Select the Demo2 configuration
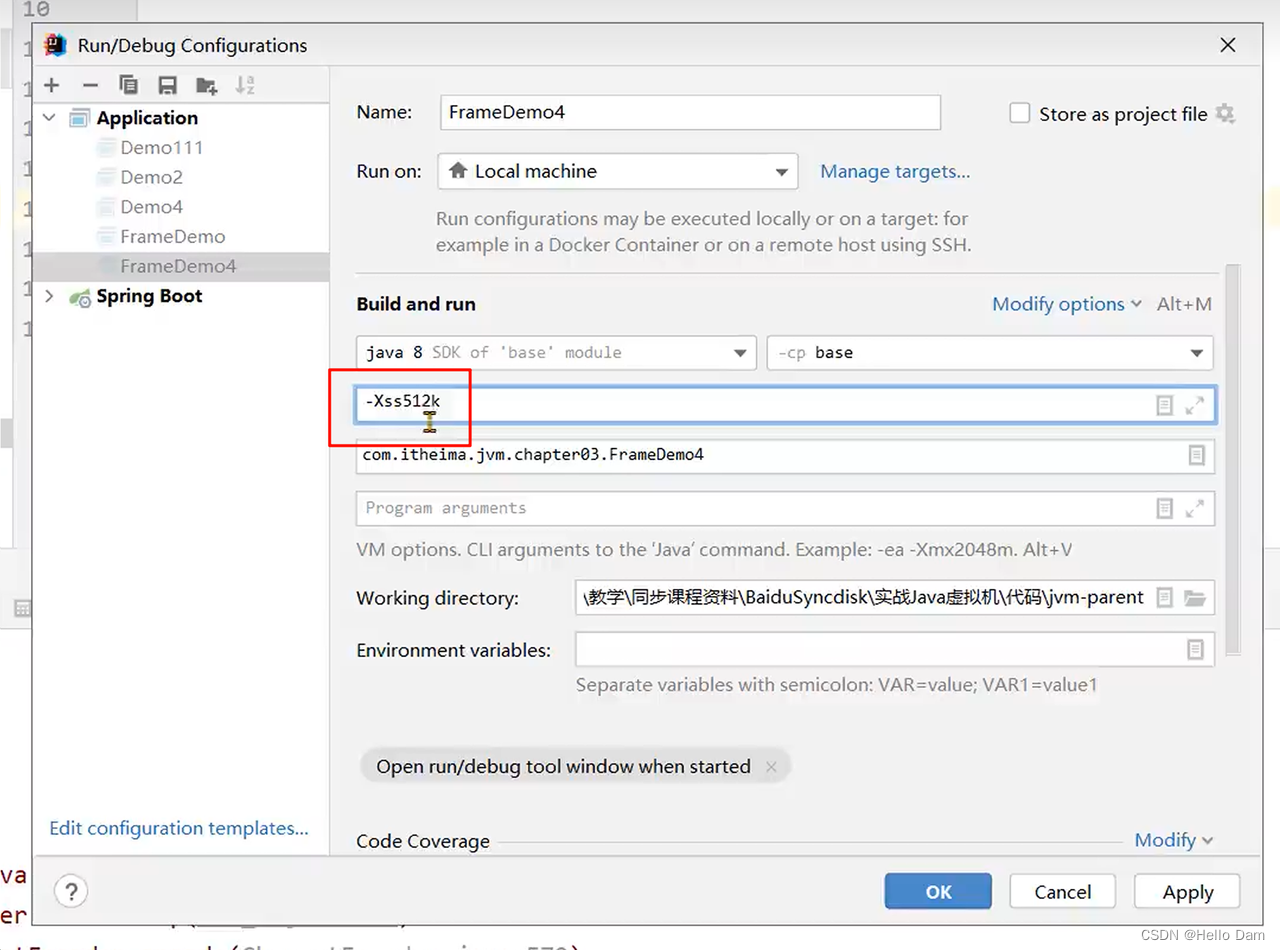The width and height of the screenshot is (1280, 950). pyautogui.click(x=151, y=177)
